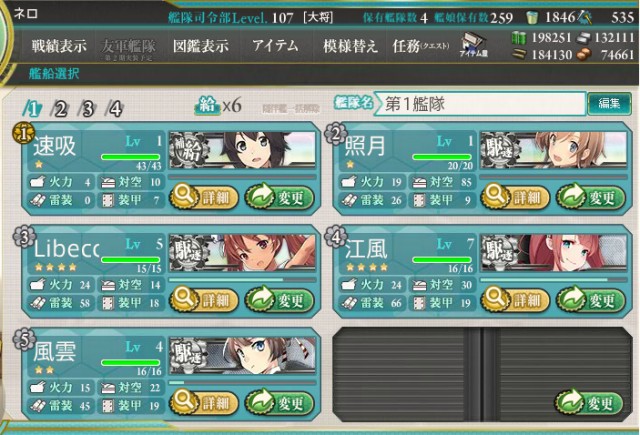Click 変更 in empty sixth slot
This screenshot has width=640, height=435.
(589, 403)
